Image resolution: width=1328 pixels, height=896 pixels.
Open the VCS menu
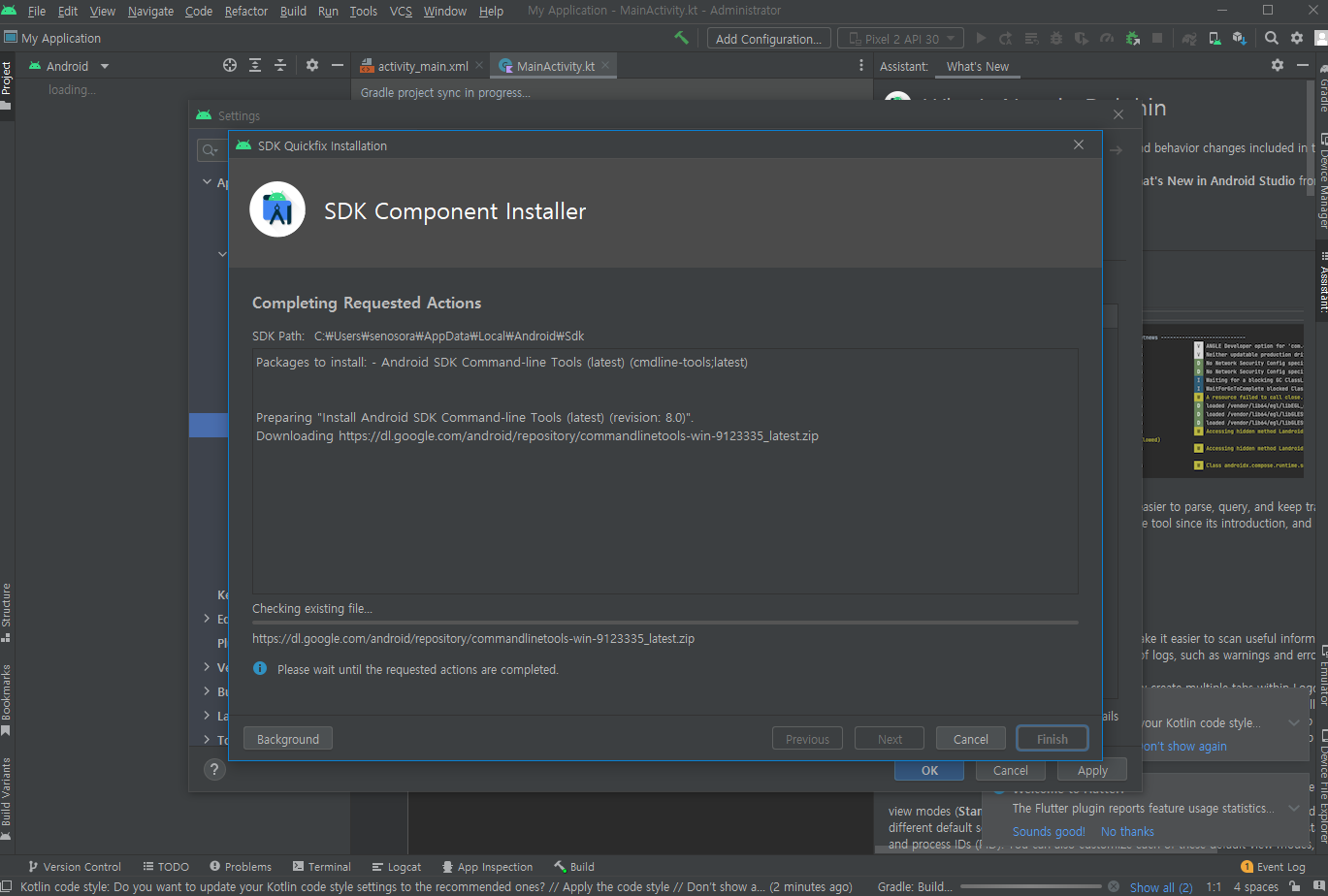(401, 11)
